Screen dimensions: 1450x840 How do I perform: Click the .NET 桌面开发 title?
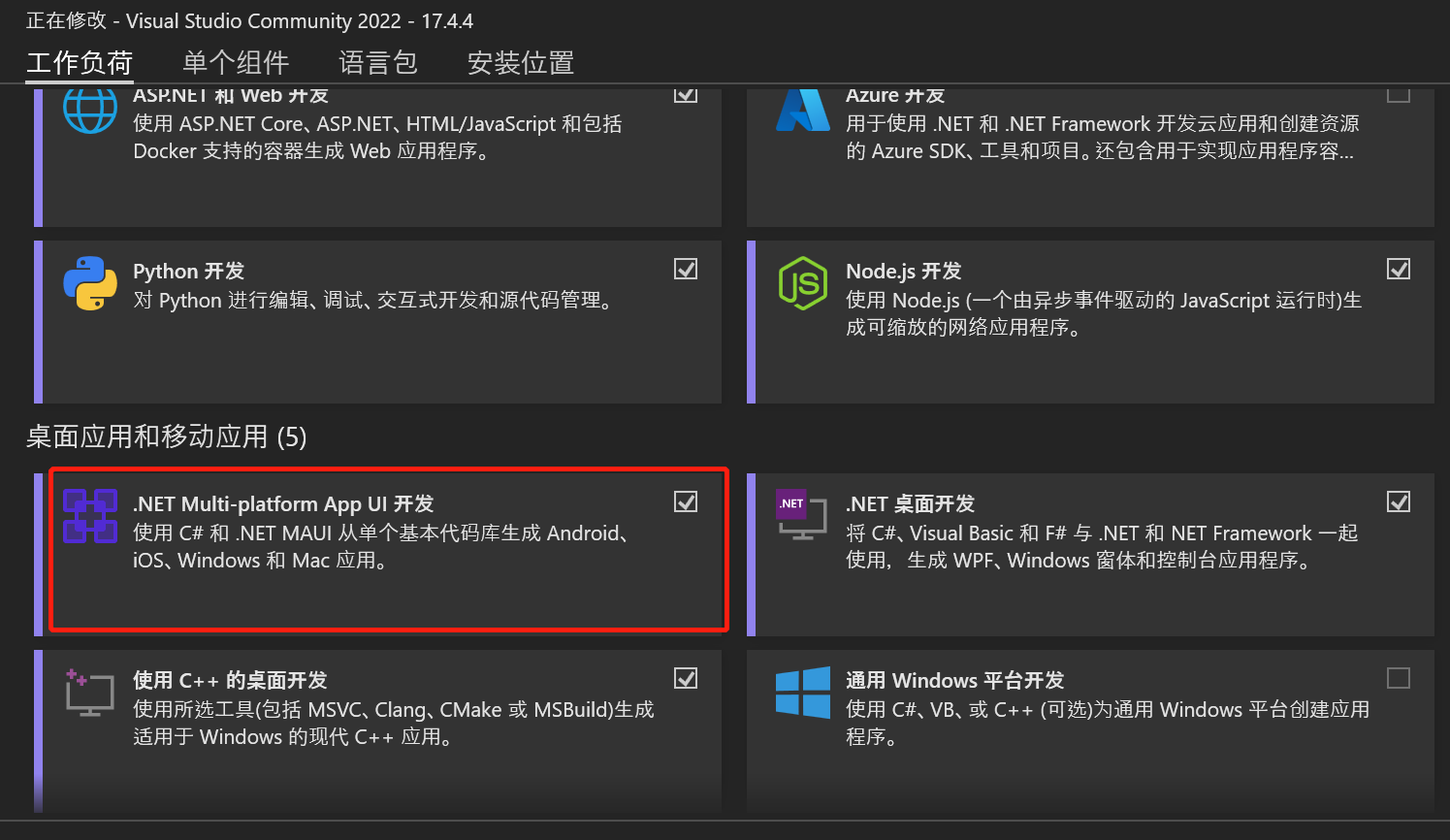[910, 504]
